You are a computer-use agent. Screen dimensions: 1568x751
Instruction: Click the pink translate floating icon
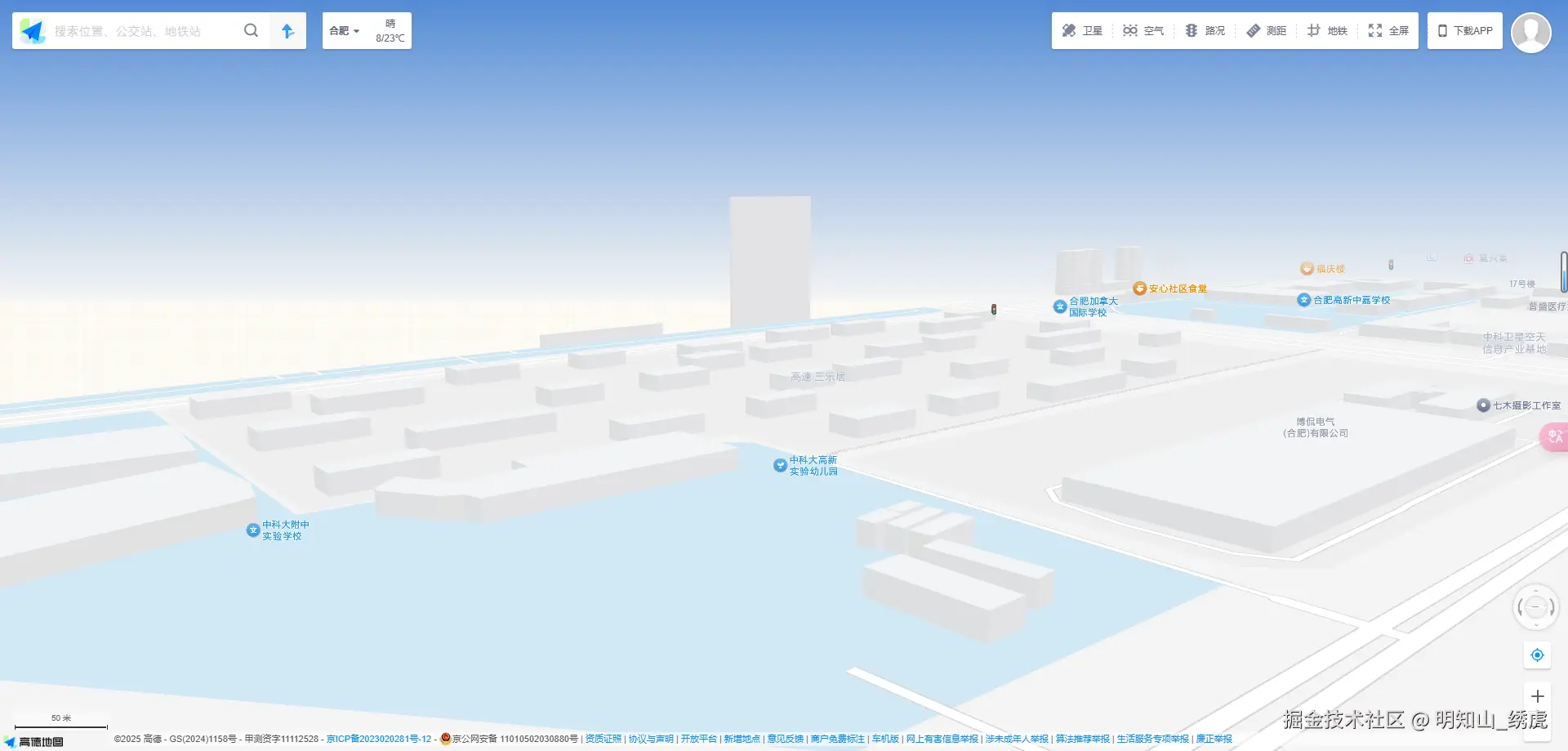pyautogui.click(x=1554, y=437)
